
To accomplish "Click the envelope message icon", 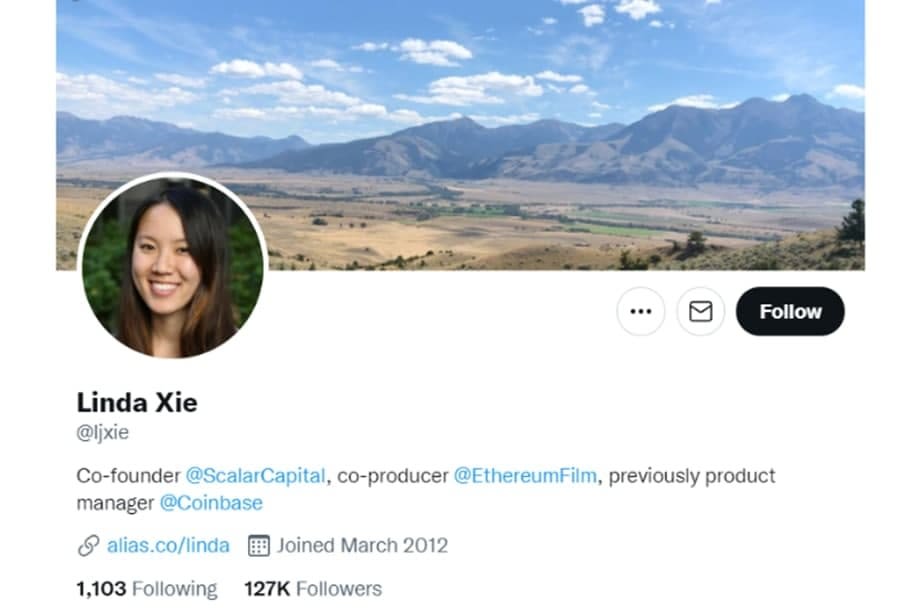I will point(700,311).
